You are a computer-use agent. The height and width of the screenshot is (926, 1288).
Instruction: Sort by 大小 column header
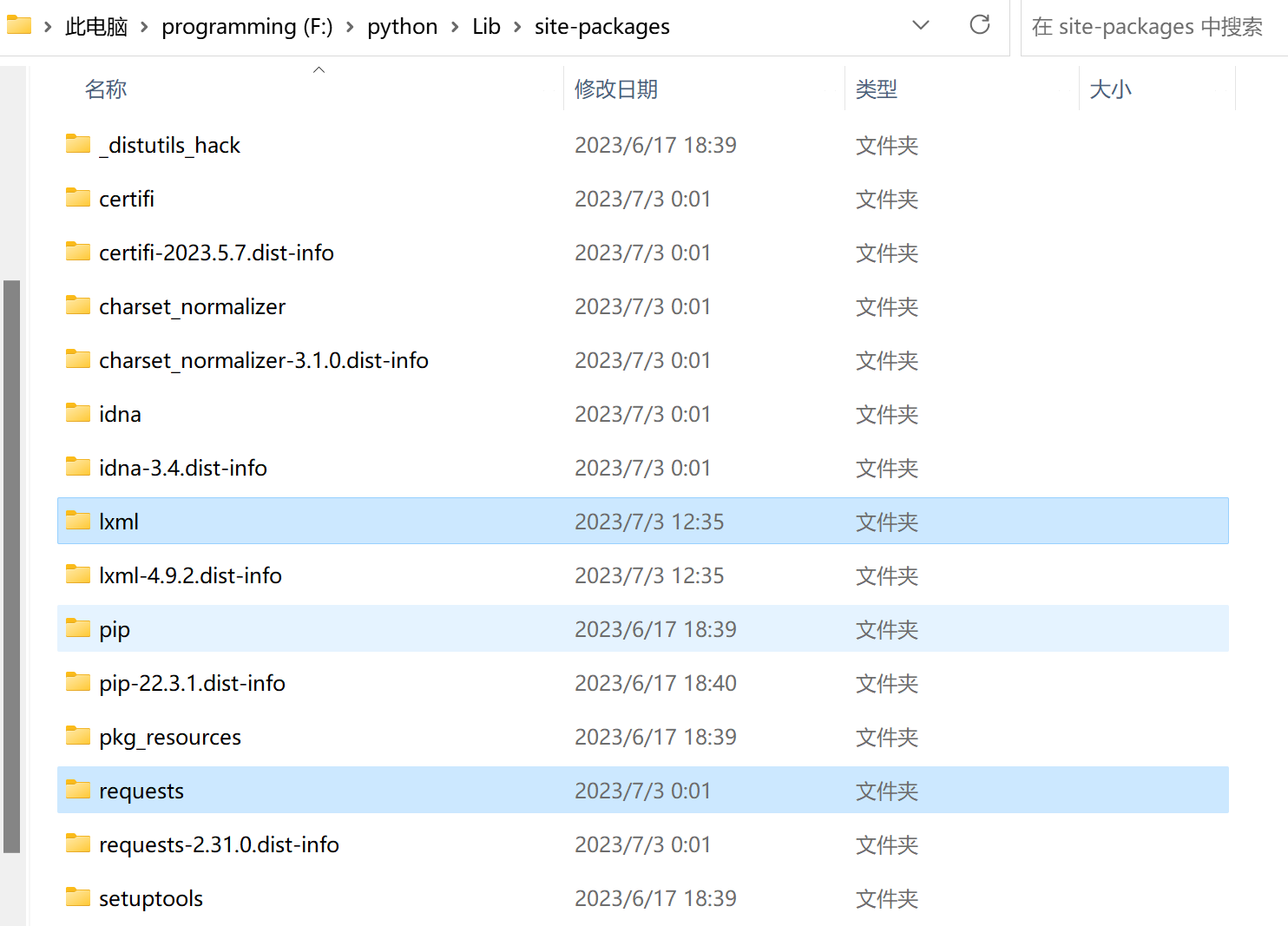tap(1111, 89)
